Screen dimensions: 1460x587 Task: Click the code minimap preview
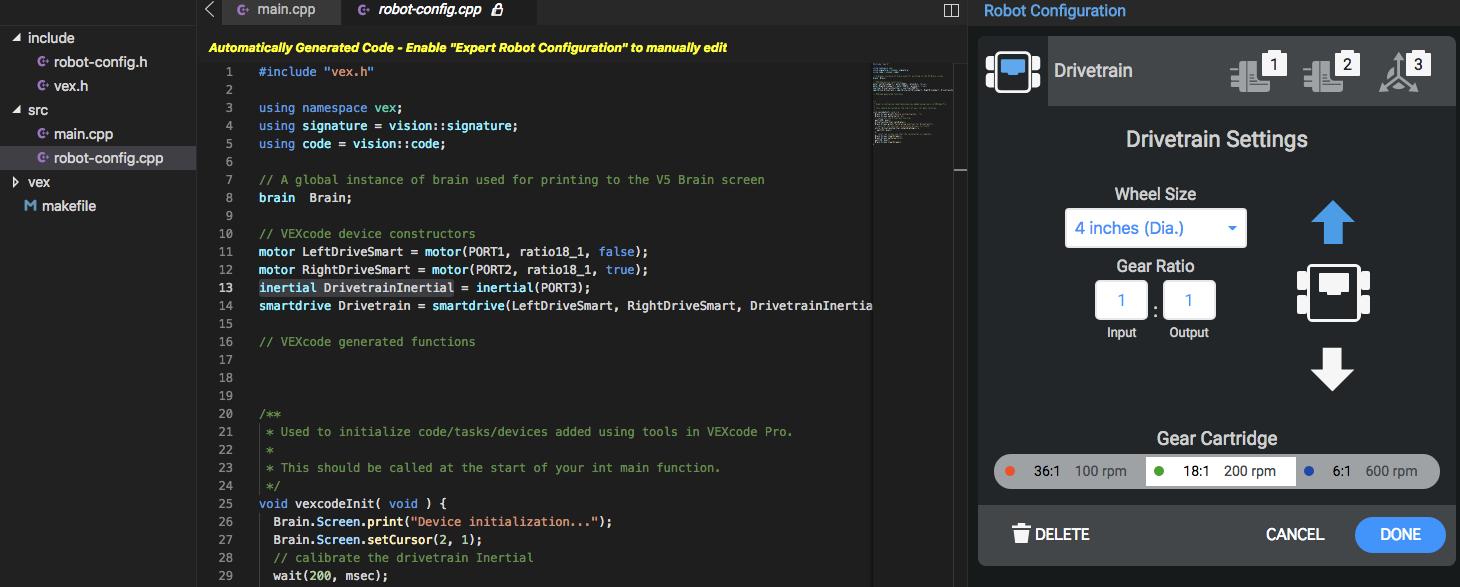pyautogui.click(x=910, y=105)
